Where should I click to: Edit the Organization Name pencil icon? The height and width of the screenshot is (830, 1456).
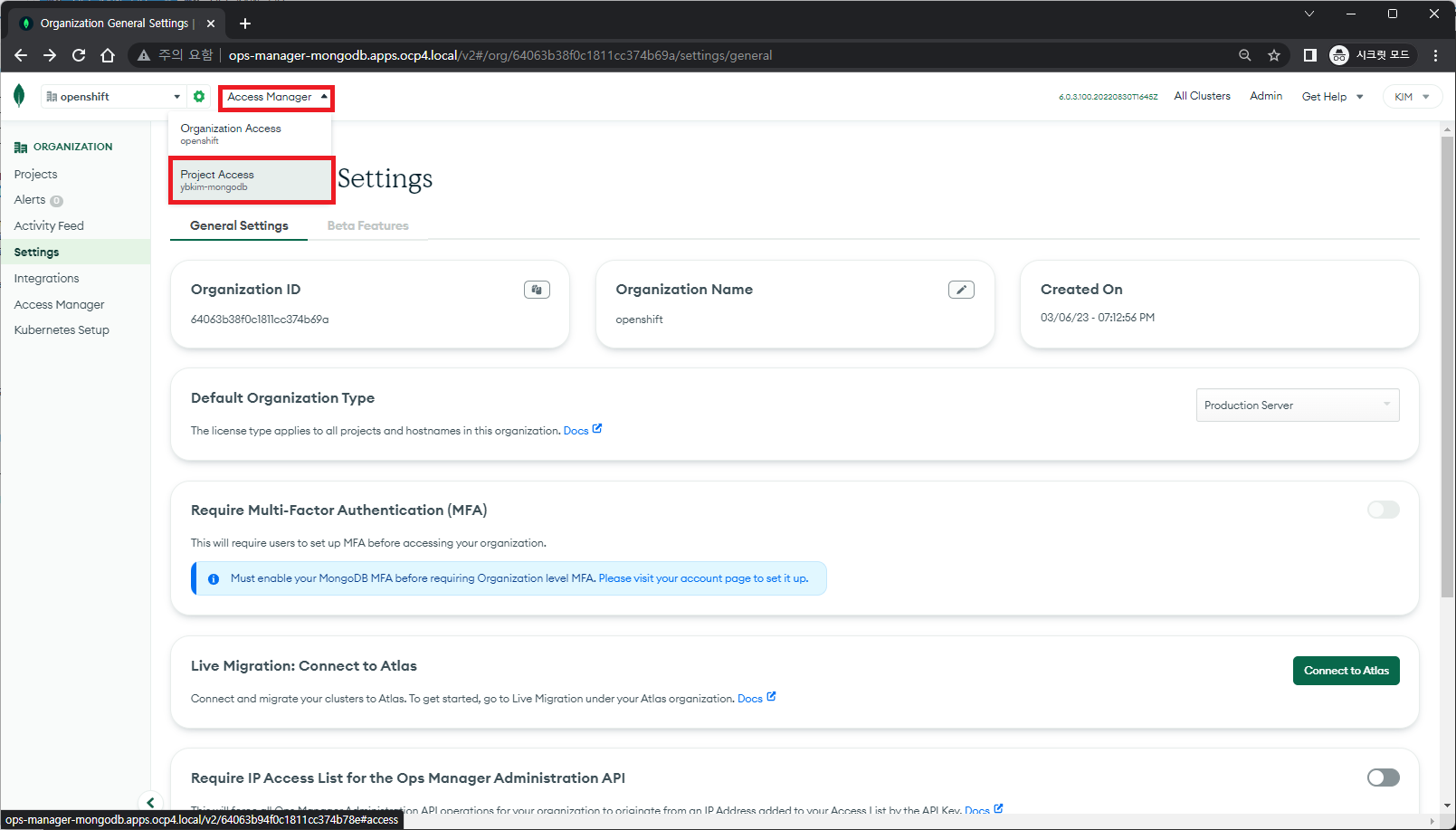click(961, 290)
